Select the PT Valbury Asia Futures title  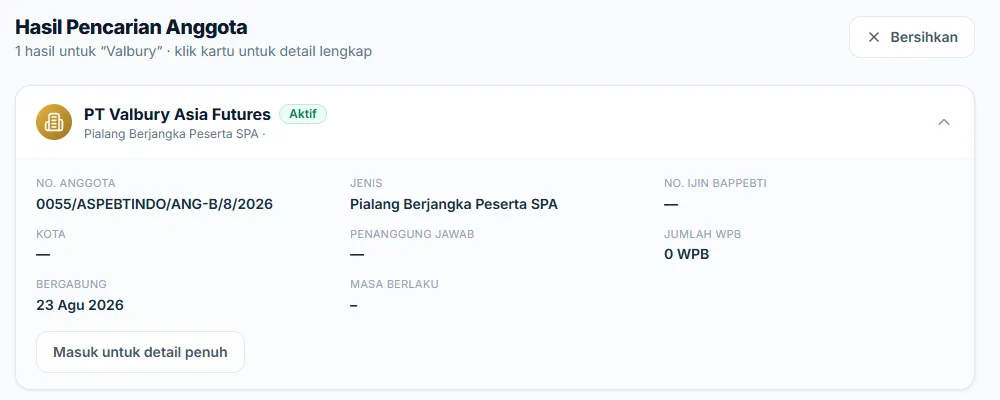pyautogui.click(x=177, y=114)
